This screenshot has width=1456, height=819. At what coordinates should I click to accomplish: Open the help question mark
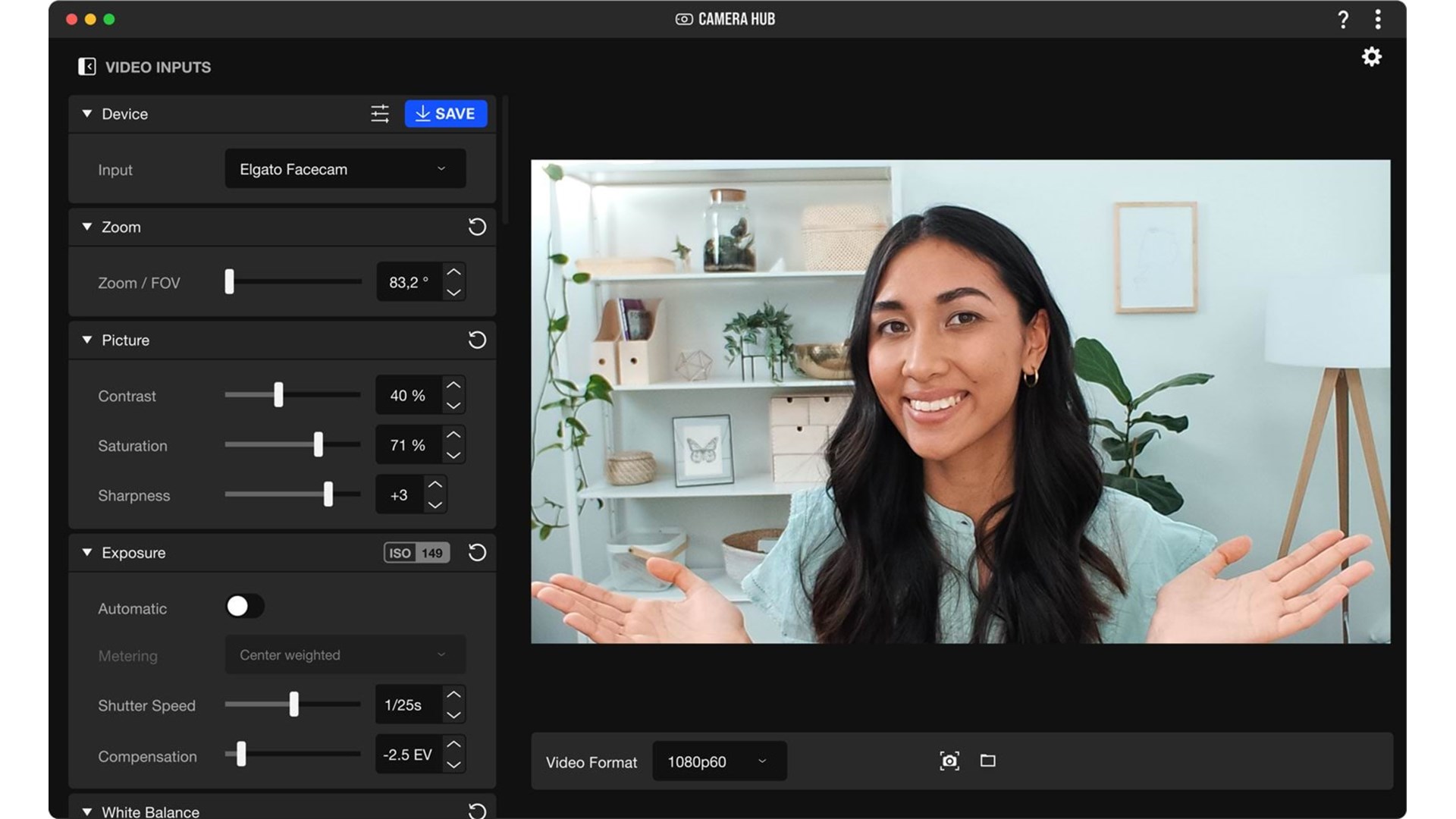(x=1343, y=20)
